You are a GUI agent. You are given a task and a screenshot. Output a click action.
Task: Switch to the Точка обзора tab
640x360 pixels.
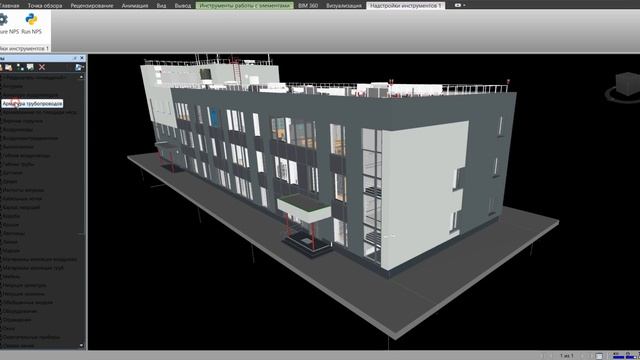(45, 6)
